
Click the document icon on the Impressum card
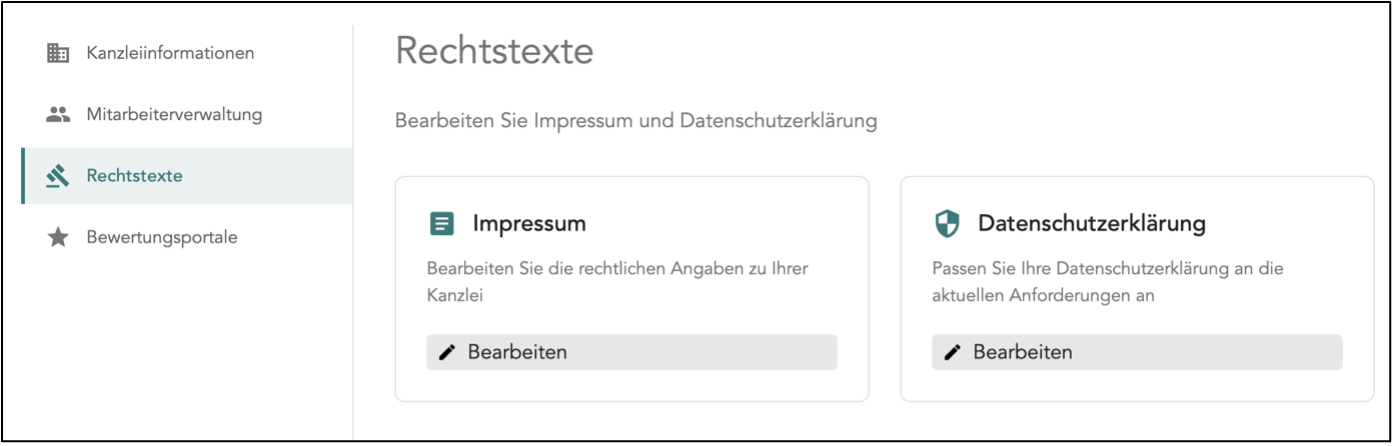coord(441,224)
